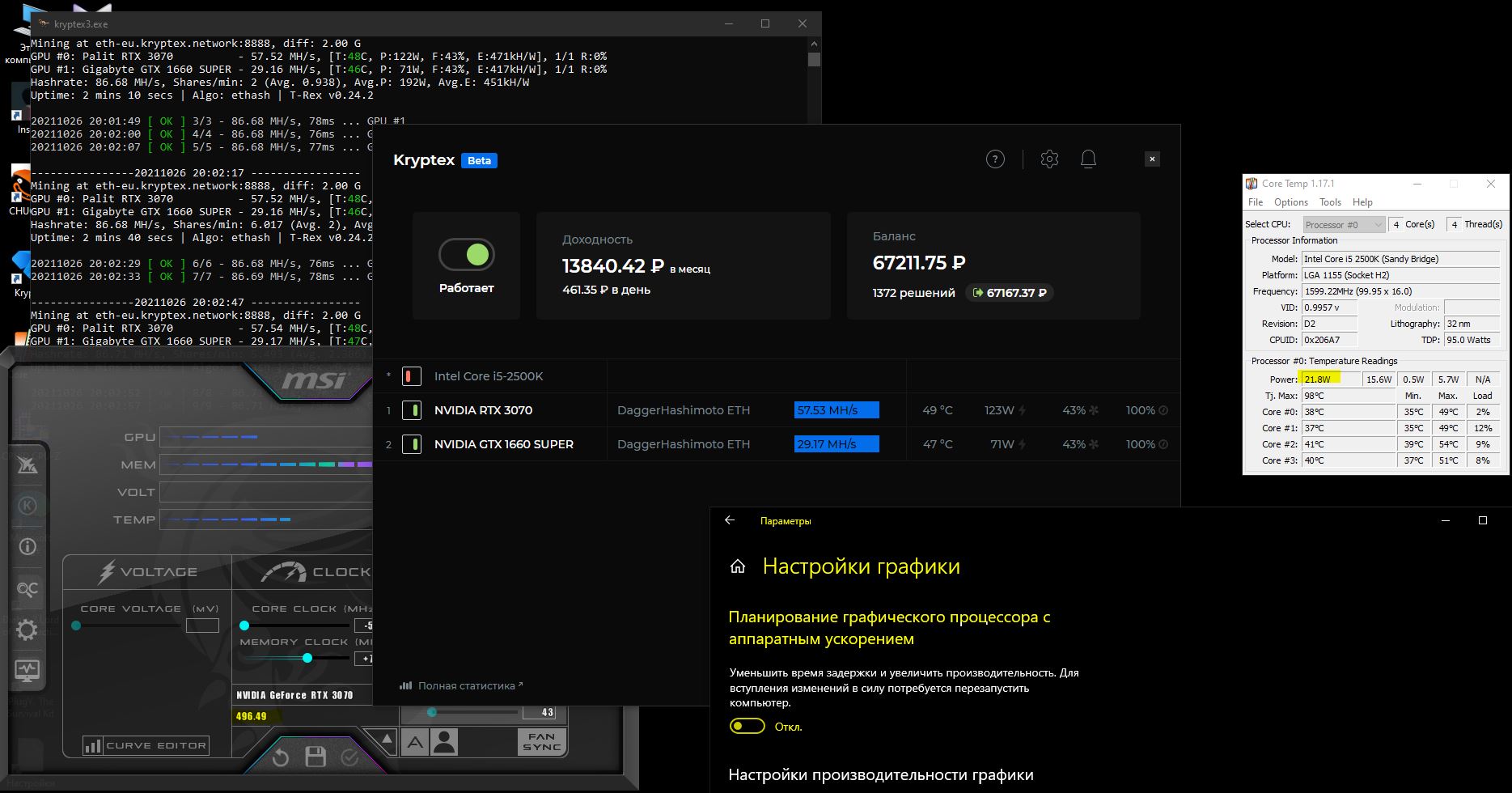
Task: Click the 71W power lightning icon
Action: pos(1023,444)
